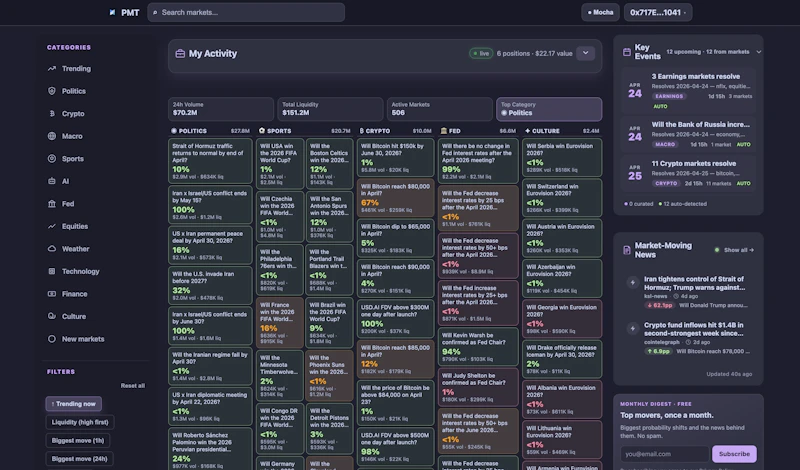The image size is (800, 470).
Task: Open the Mocha network selector
Action: (x=600, y=12)
